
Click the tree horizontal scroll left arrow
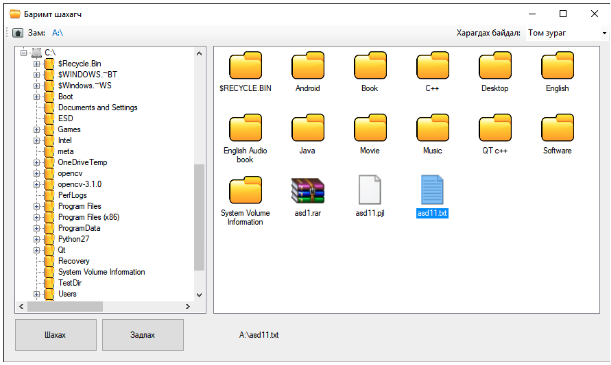21,307
